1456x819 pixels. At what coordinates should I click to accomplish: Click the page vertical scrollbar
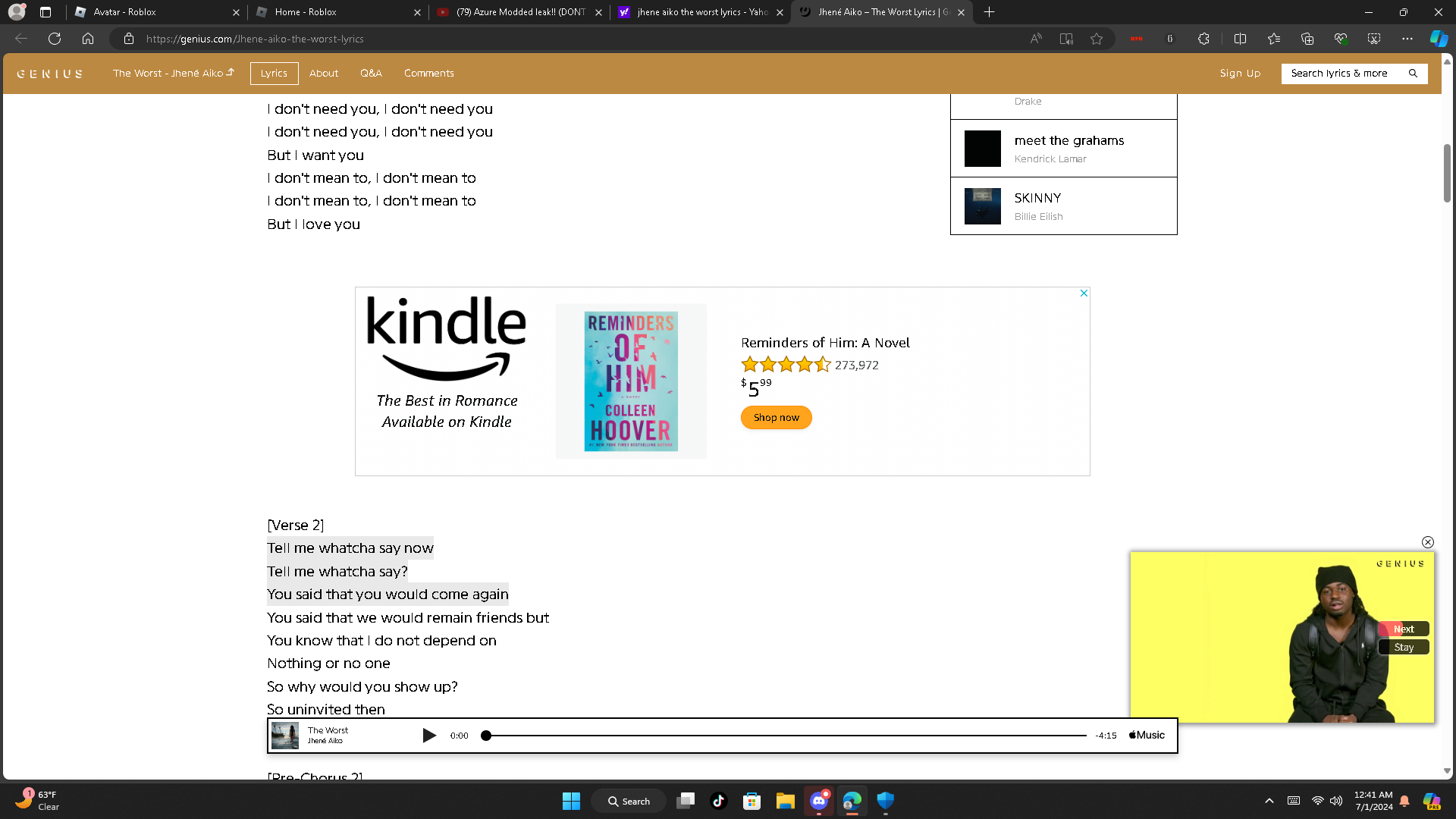coord(1447,174)
